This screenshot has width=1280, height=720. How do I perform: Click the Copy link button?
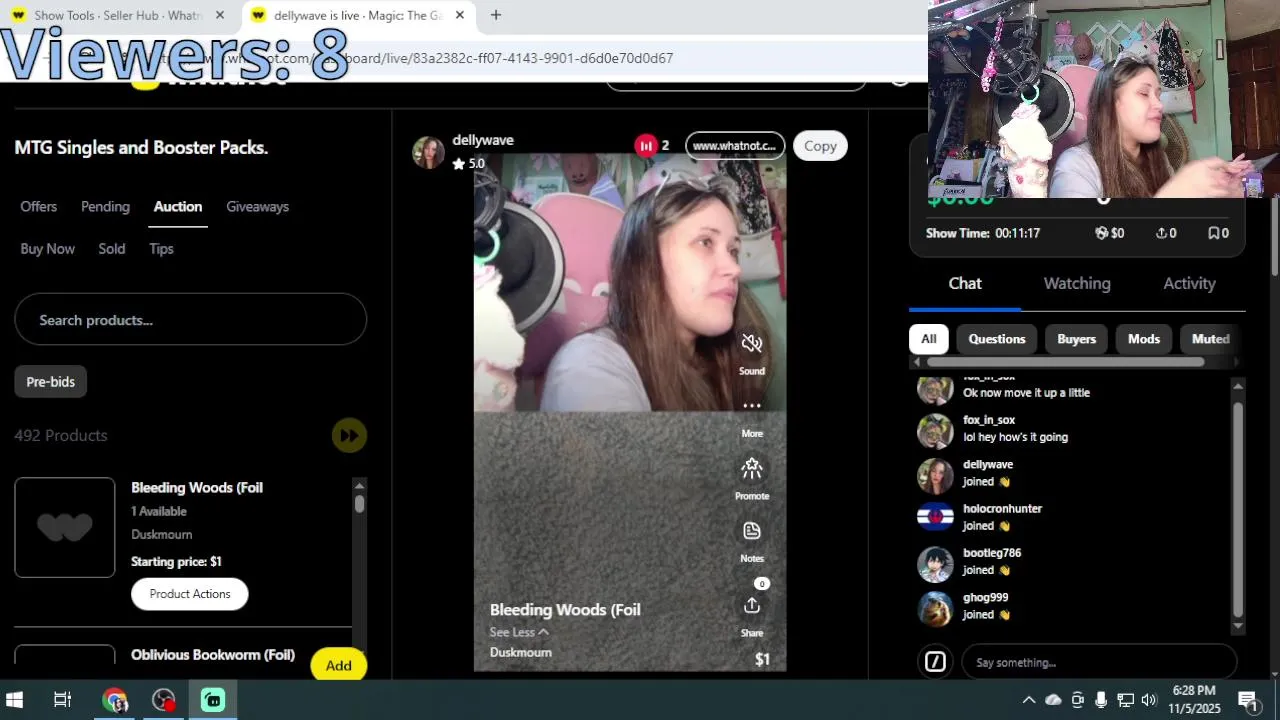point(820,146)
